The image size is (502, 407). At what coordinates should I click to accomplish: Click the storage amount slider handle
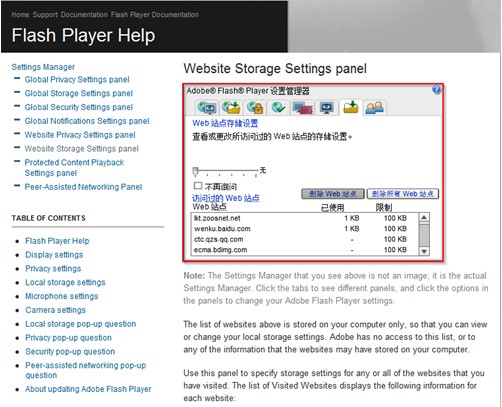point(196,171)
